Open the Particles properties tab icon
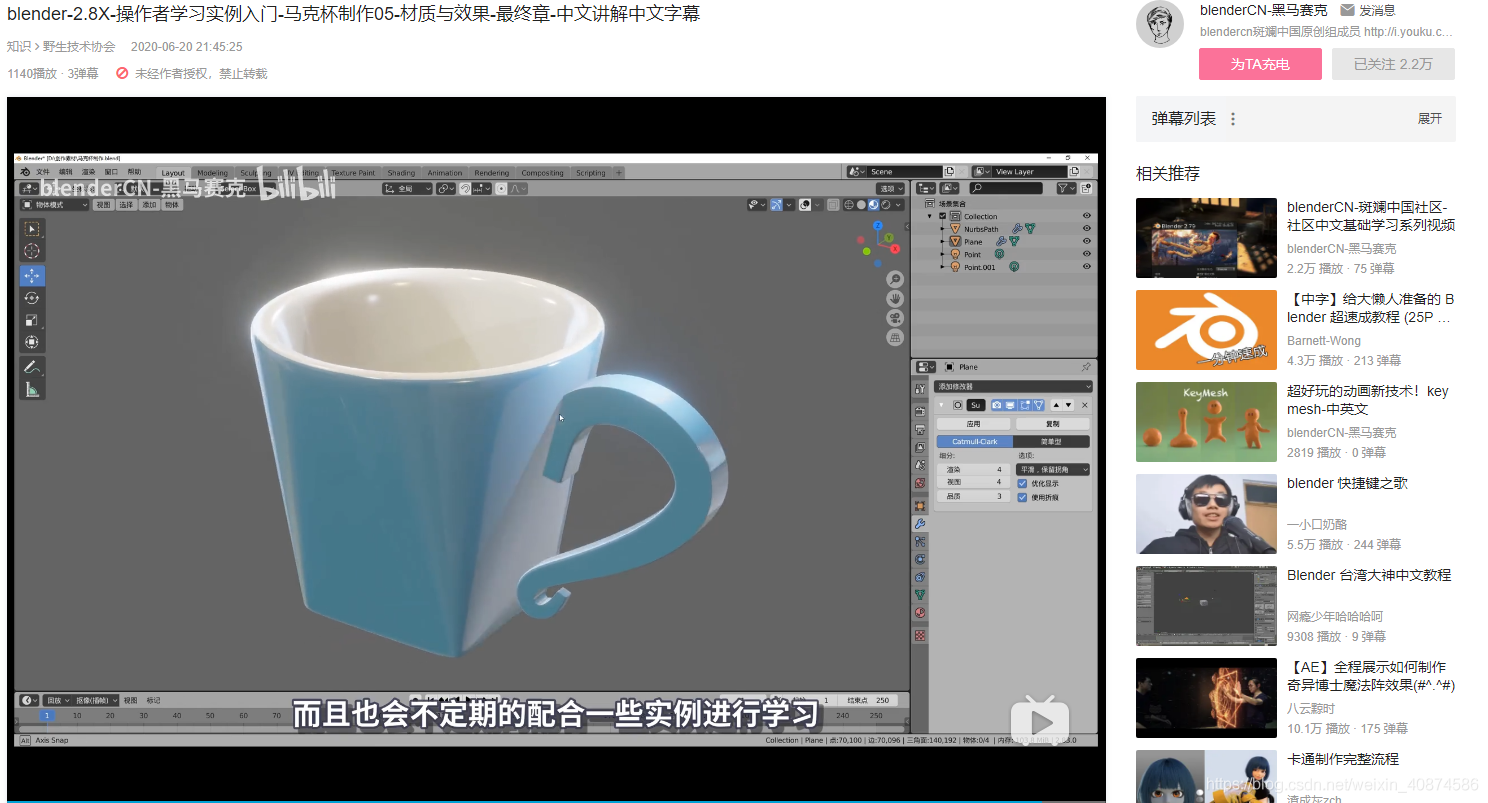Image resolution: width=1488 pixels, height=803 pixels. pyautogui.click(x=920, y=542)
